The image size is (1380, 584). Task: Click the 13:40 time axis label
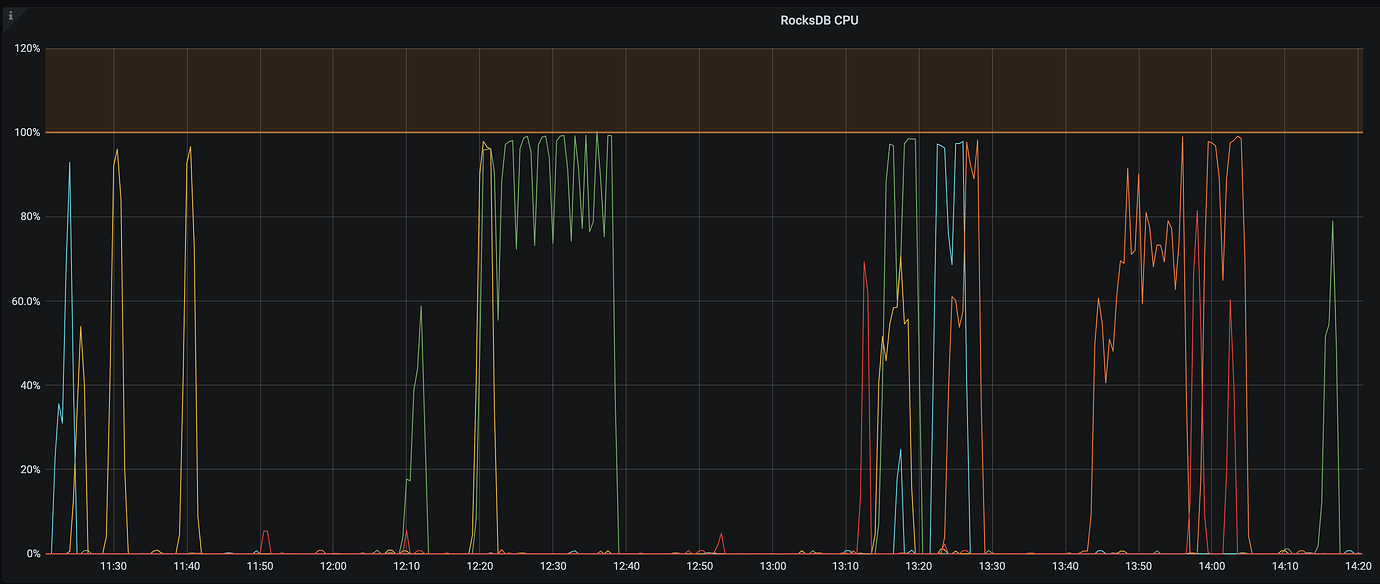coord(1066,566)
